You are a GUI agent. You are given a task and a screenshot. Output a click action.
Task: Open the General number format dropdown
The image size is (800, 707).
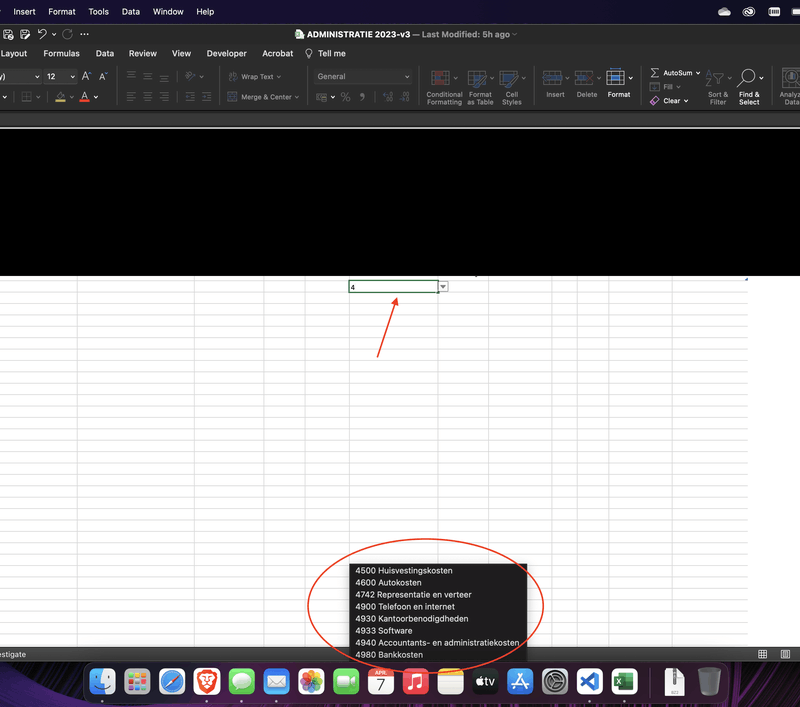click(x=363, y=76)
